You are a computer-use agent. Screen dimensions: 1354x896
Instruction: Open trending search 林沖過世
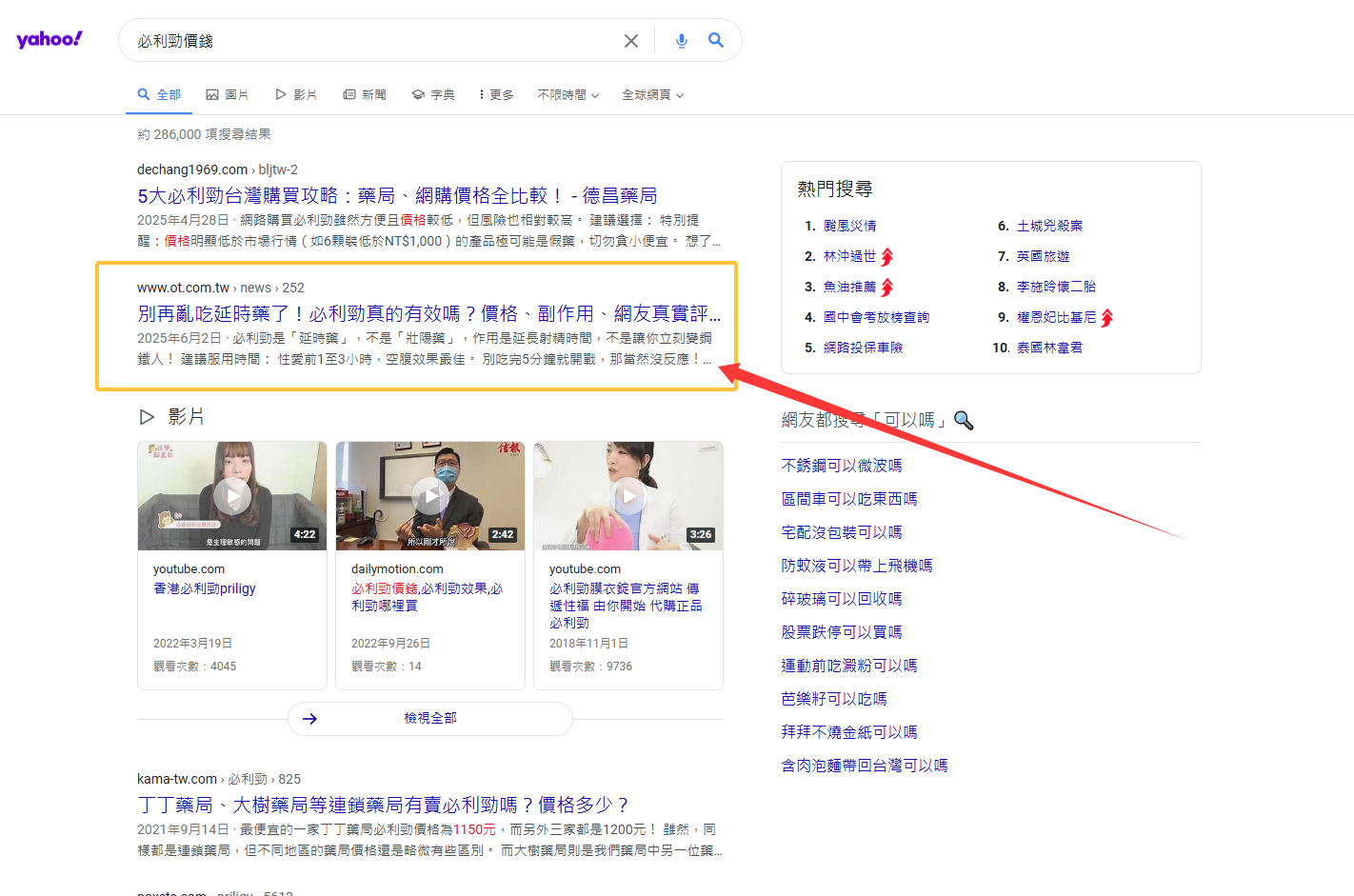coord(850,256)
